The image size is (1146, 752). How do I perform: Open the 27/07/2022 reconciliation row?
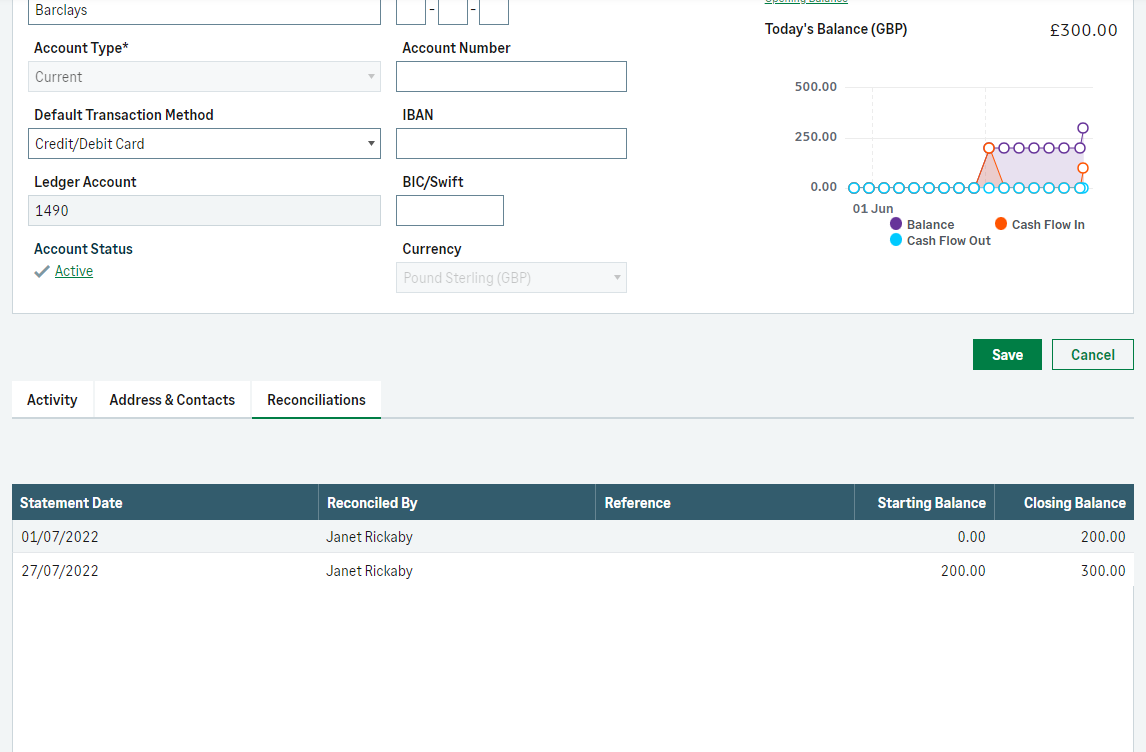(60, 571)
